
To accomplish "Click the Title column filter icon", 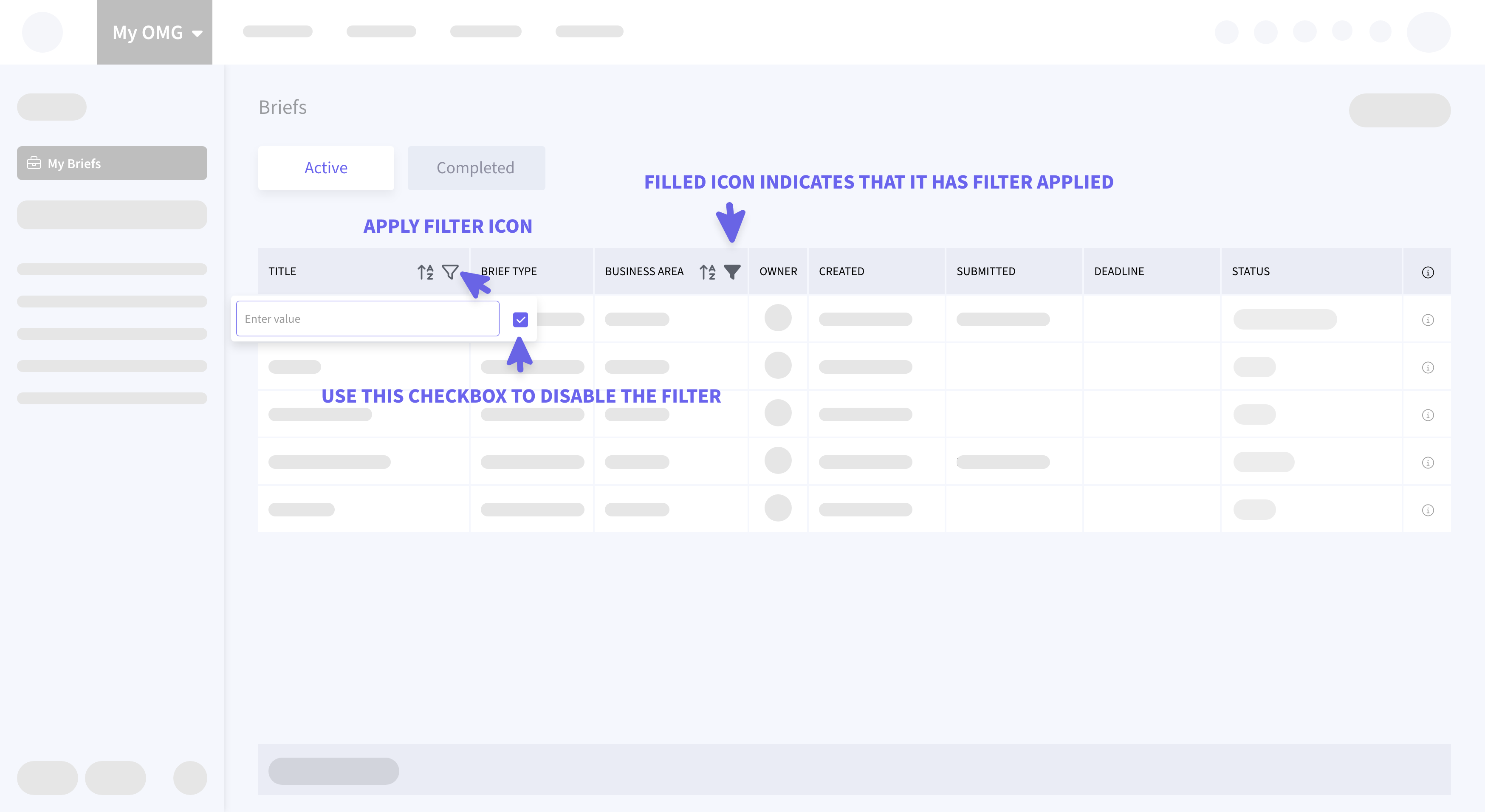I will point(450,271).
